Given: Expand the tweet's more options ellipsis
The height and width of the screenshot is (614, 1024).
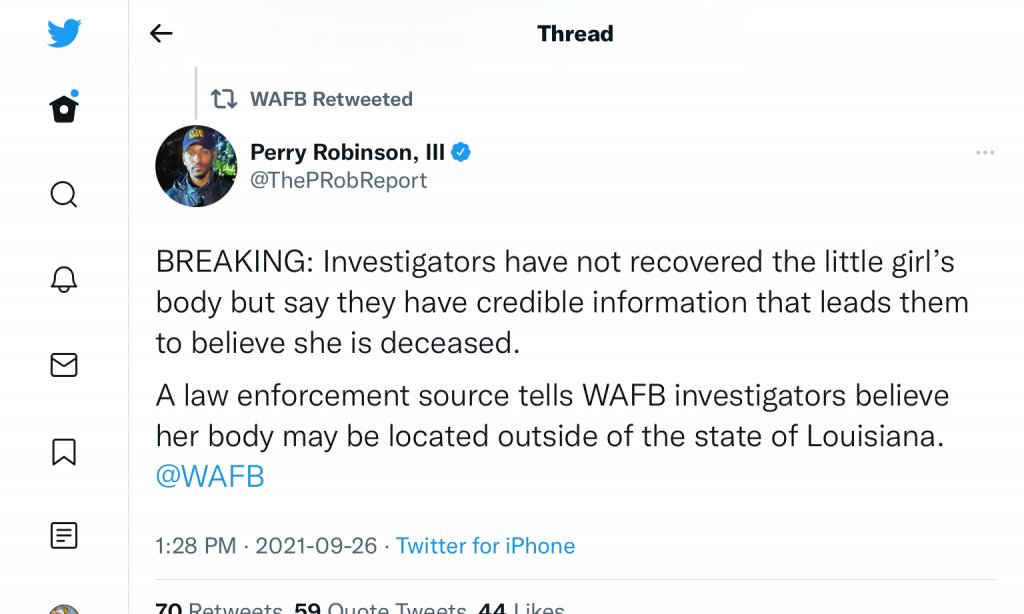Looking at the screenshot, I should click(985, 153).
